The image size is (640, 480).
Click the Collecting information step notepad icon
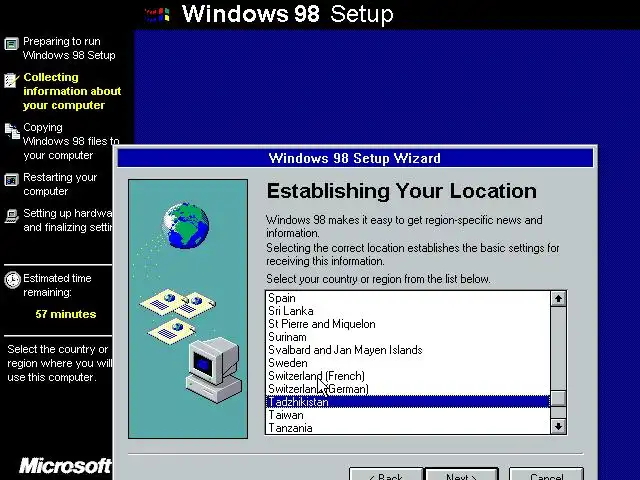(x=11, y=80)
